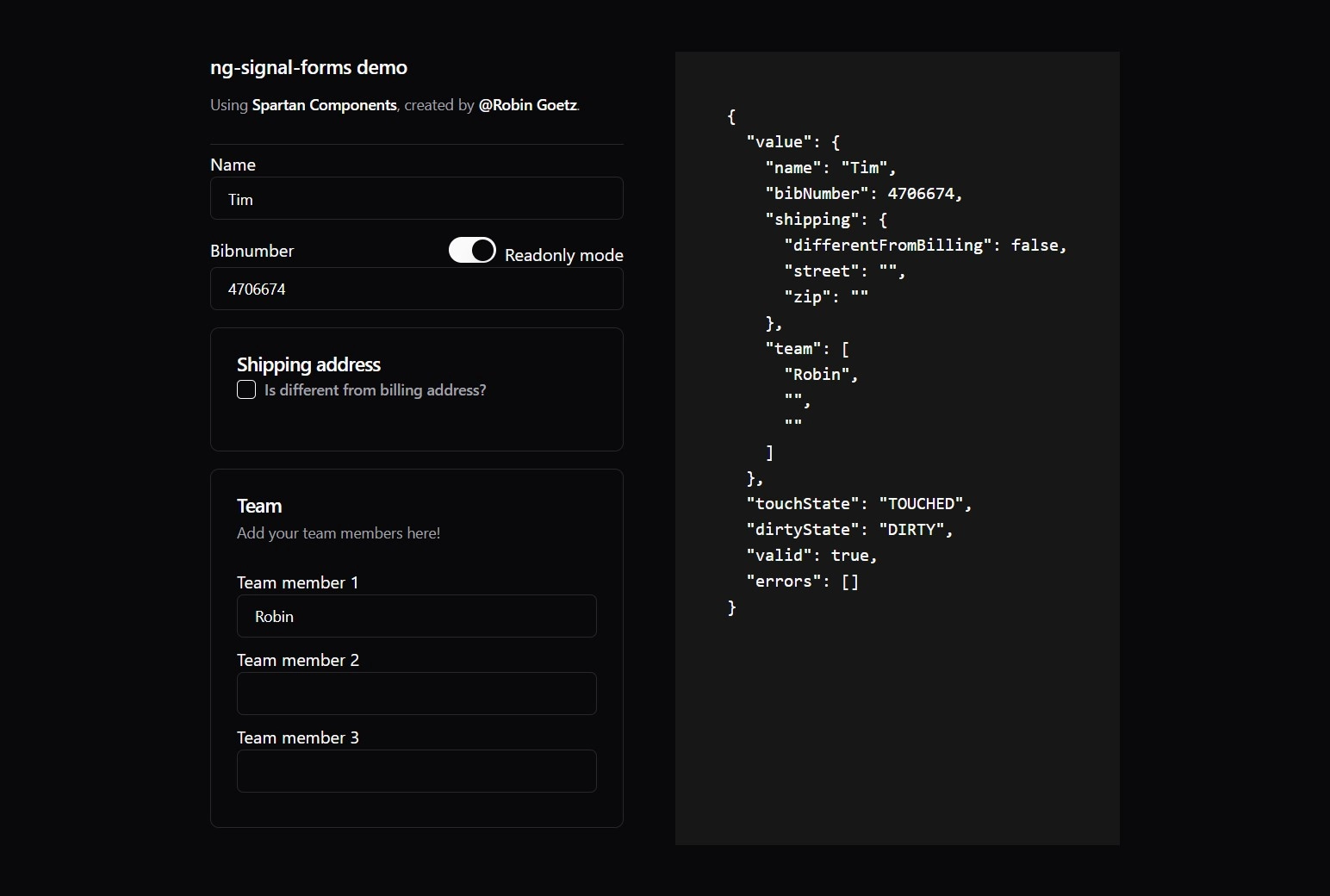
Task: Visit the @Robin Goetz profile link
Action: pyautogui.click(x=527, y=105)
